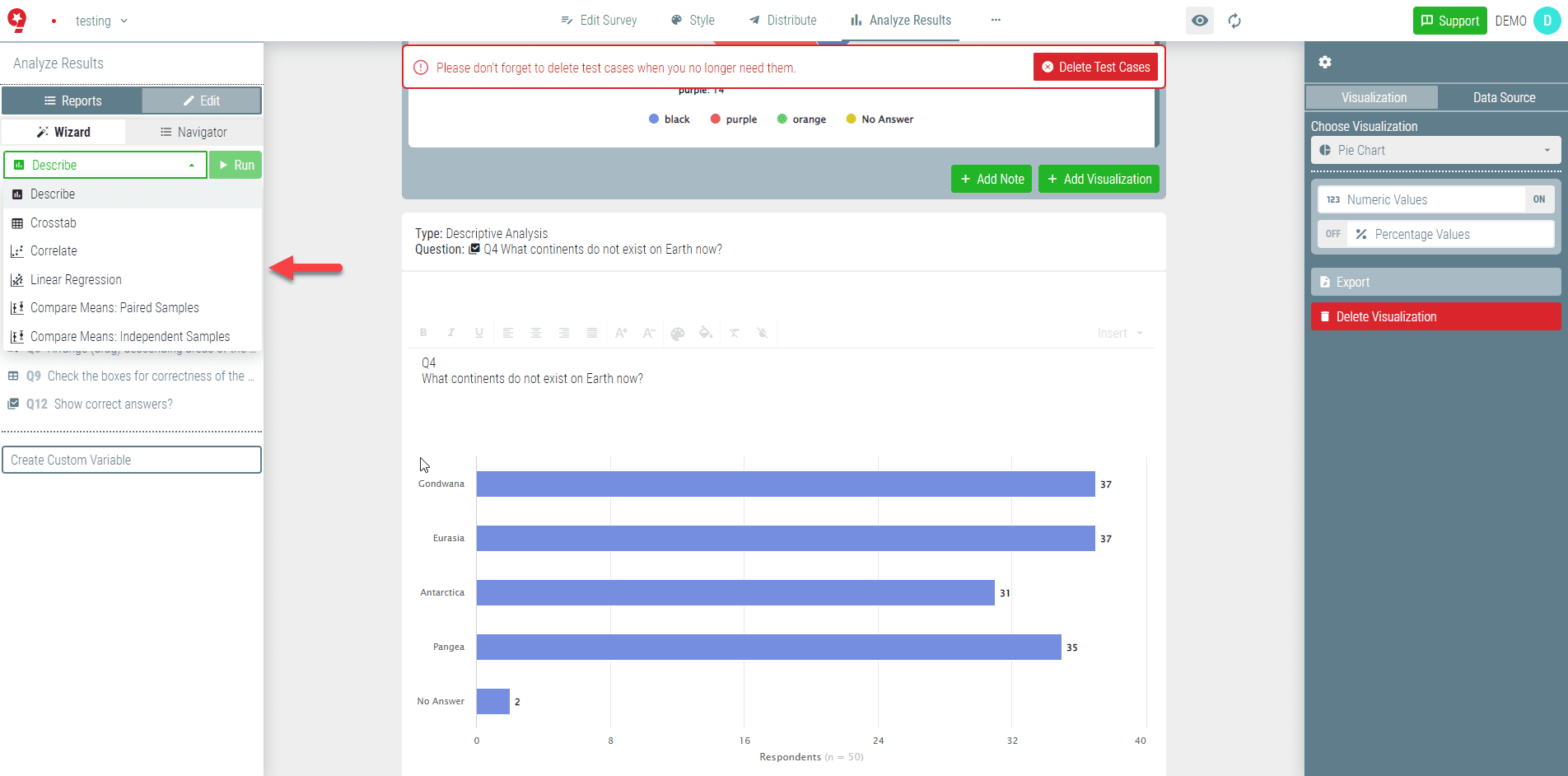Refresh results with the reload icon
This screenshot has width=1568, height=776.
[x=1234, y=21]
